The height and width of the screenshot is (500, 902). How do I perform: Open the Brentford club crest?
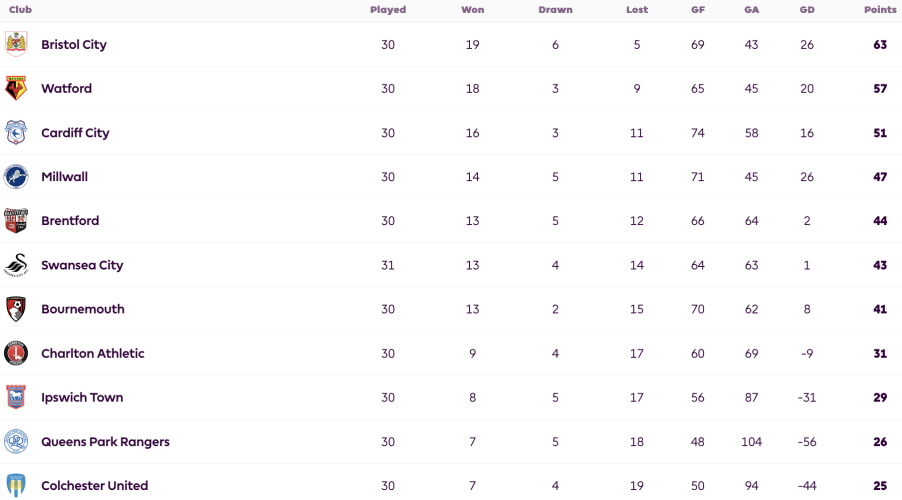coord(16,221)
